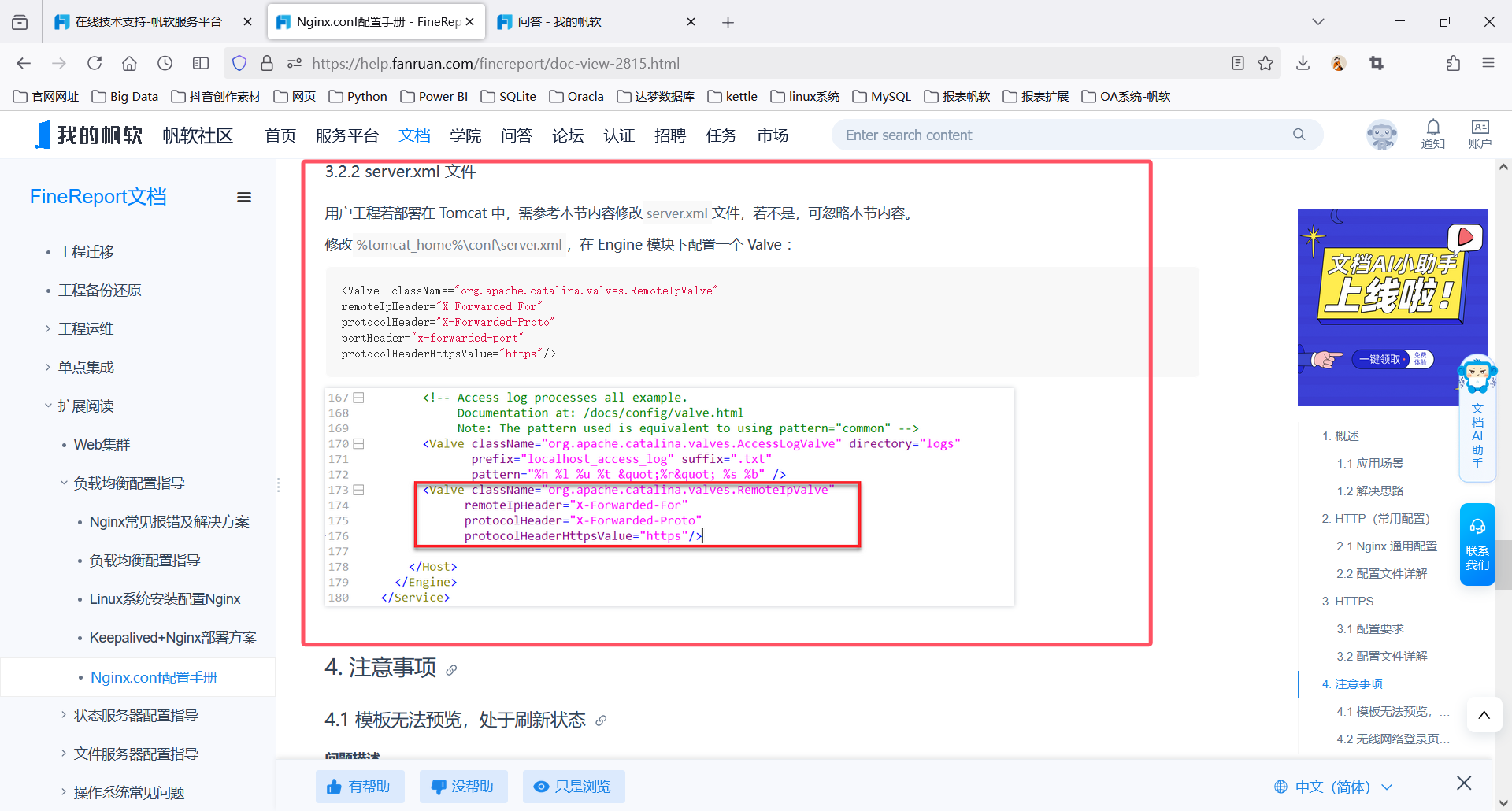Open the Python bookmarks folder
Viewport: 1512px width, 811px height.
coord(358,96)
